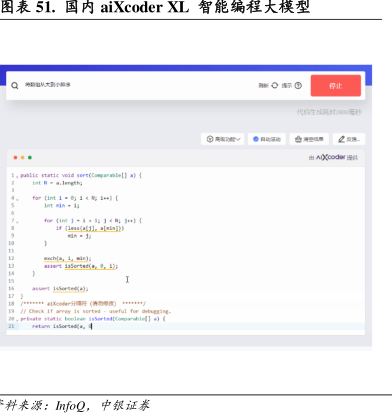Click the red dot in code window header

tap(15, 158)
